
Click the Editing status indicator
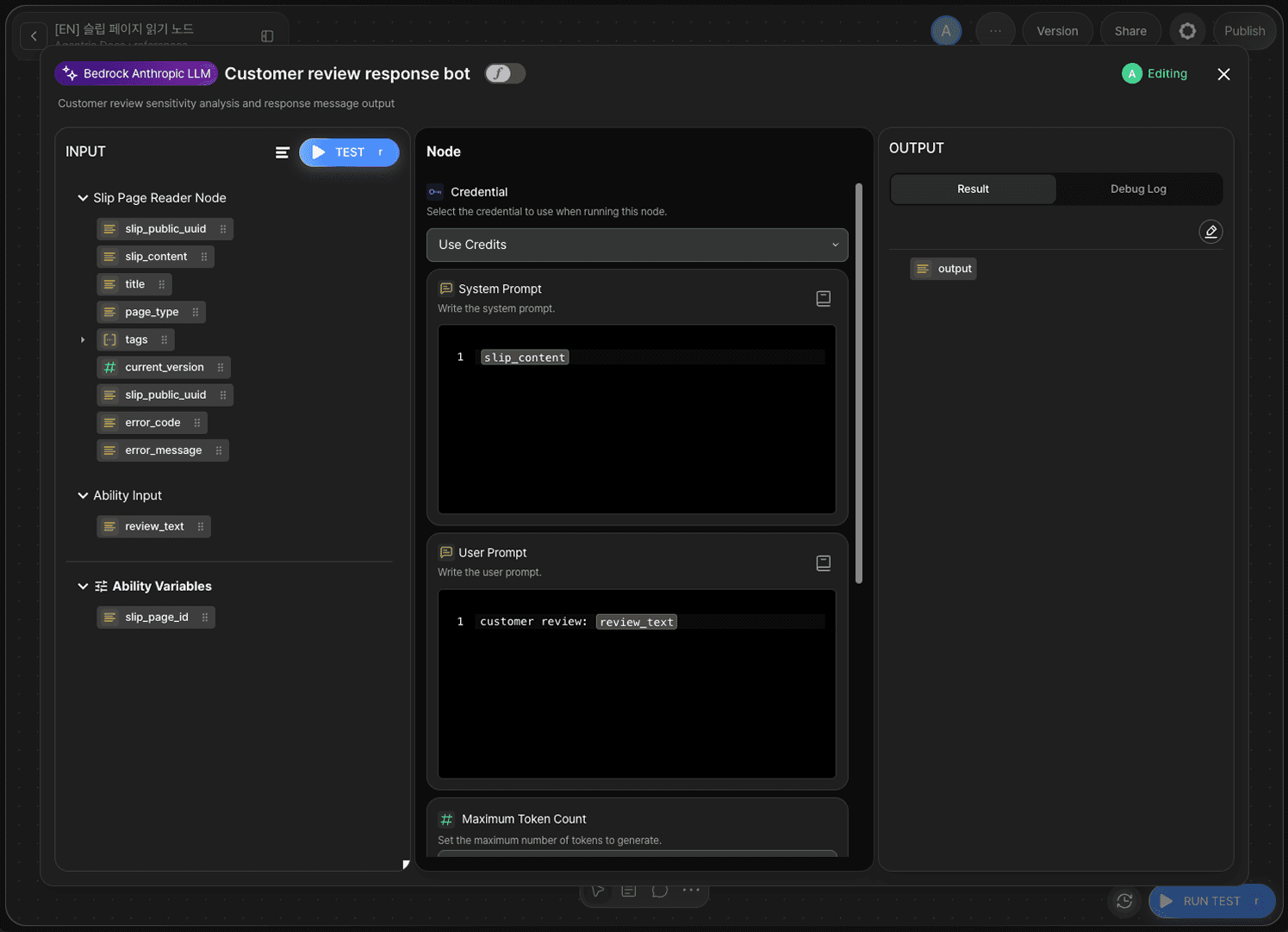pyautogui.click(x=1154, y=73)
